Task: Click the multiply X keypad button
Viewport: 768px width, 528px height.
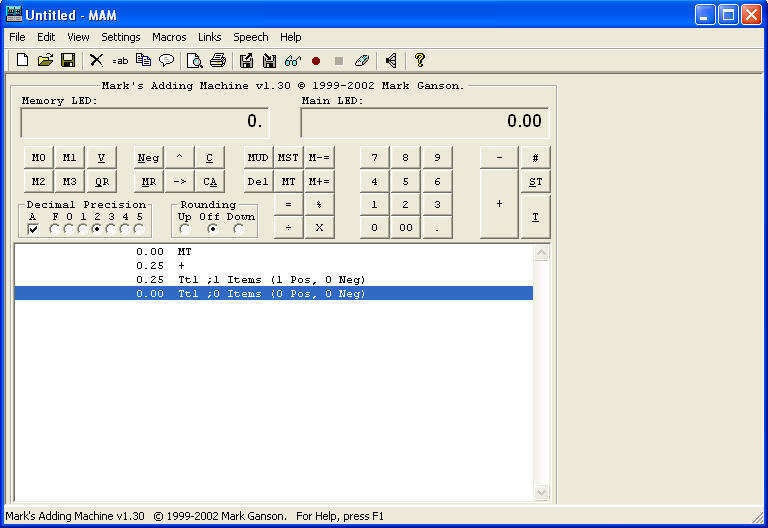Action: (x=319, y=228)
